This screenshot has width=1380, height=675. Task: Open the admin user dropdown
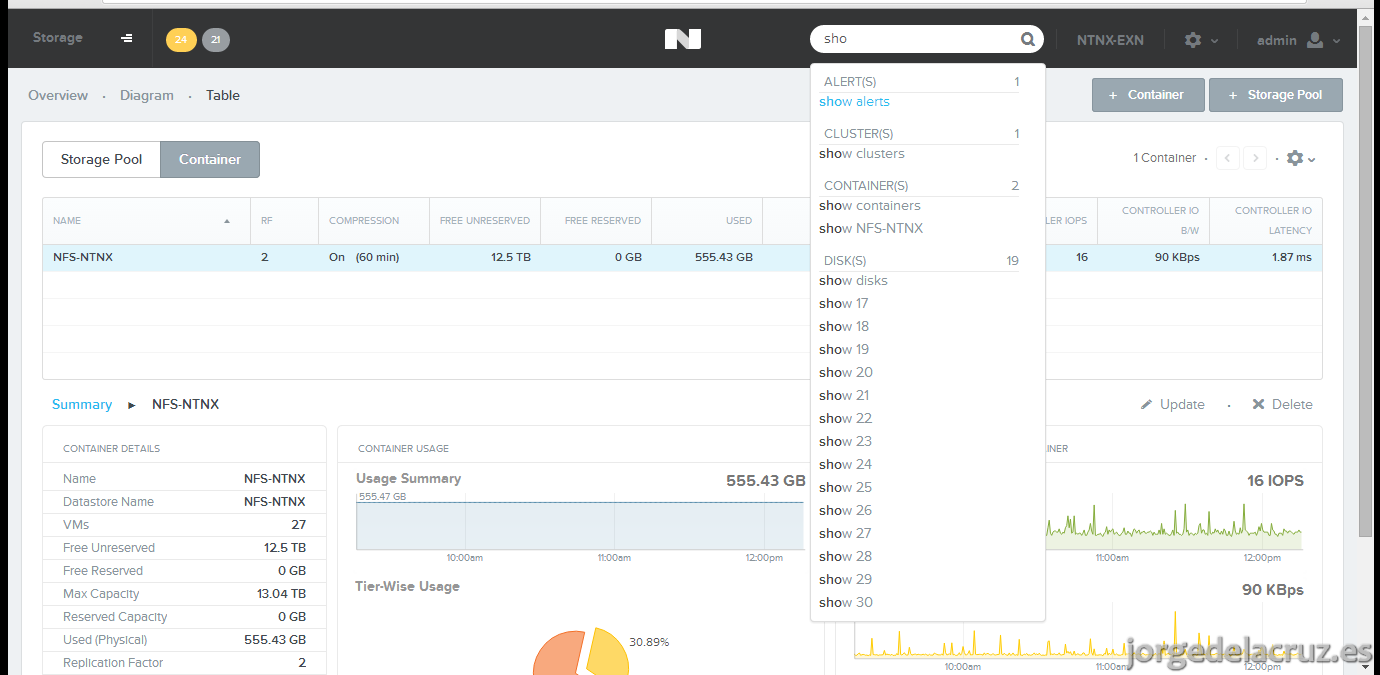[x=1299, y=40]
